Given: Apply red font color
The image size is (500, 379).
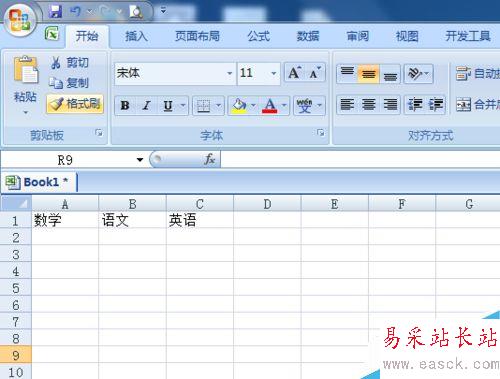Looking at the screenshot, I should pos(270,106).
